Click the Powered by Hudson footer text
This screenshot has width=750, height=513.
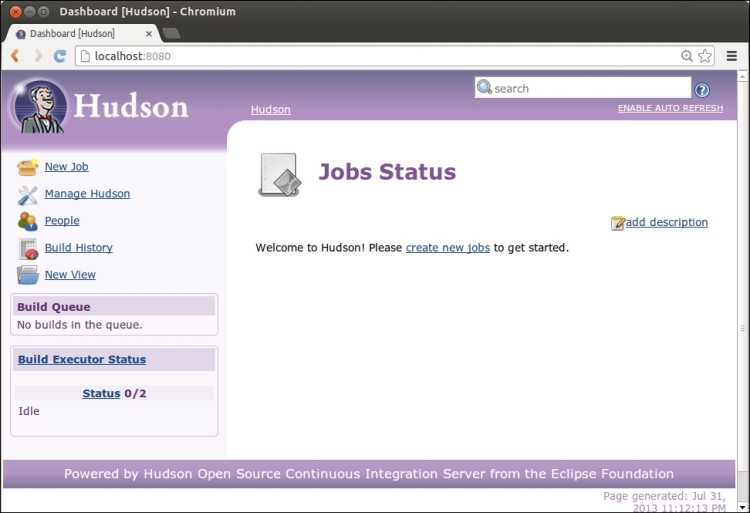tap(369, 474)
